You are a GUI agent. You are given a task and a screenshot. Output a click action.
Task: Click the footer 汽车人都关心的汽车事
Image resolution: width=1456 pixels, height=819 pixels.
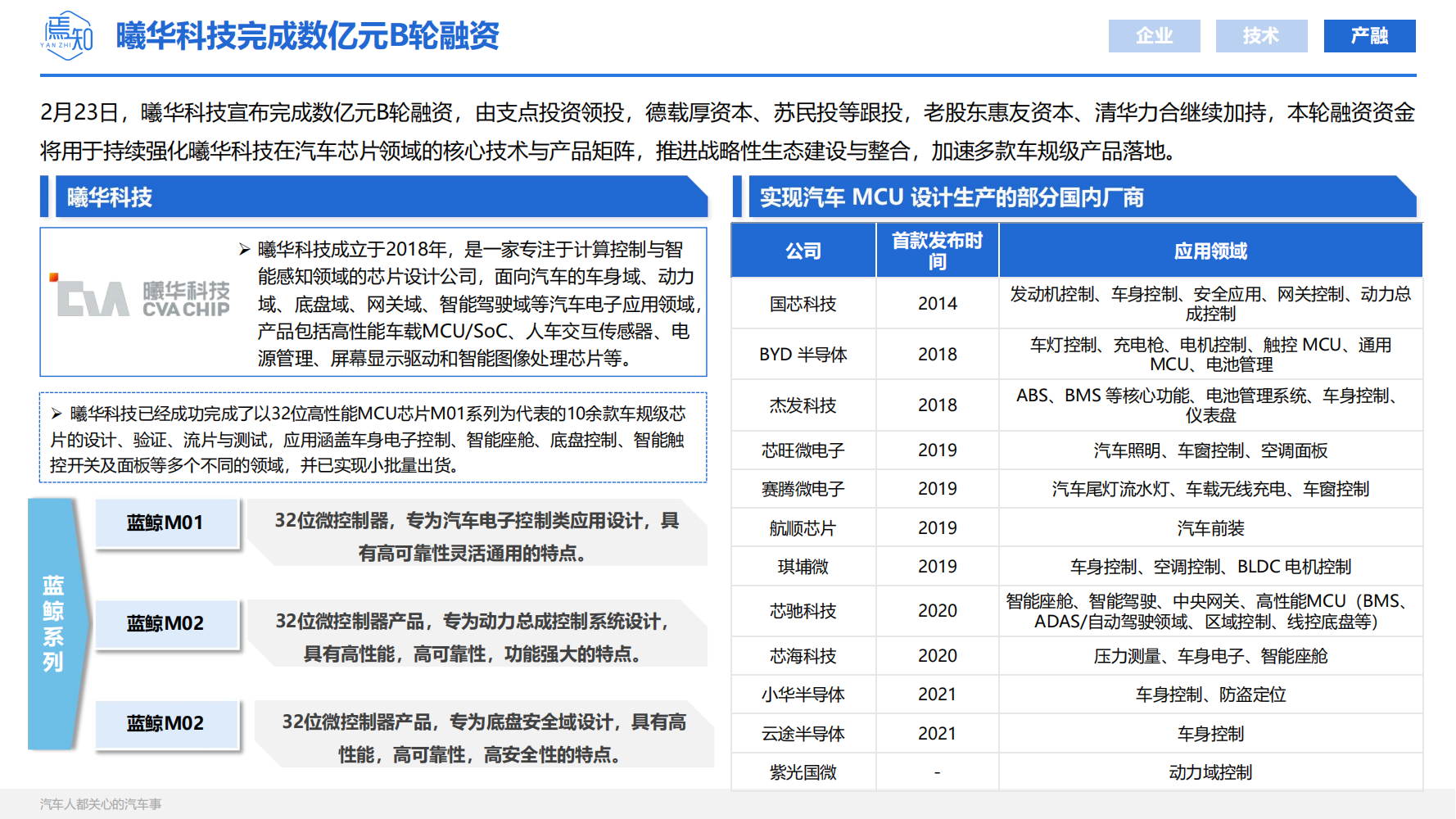[x=101, y=804]
